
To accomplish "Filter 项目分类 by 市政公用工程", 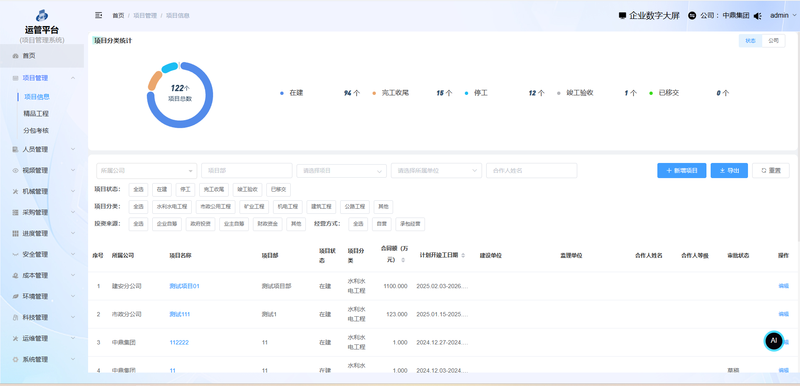I will click(x=216, y=207).
